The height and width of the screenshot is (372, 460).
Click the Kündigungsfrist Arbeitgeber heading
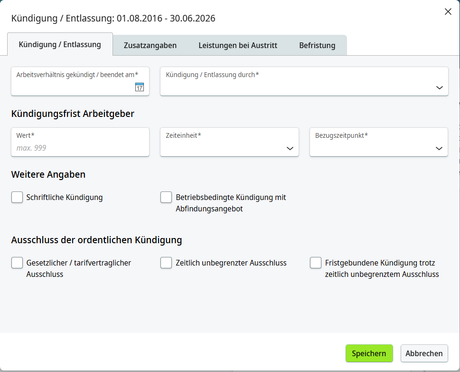tap(73, 114)
